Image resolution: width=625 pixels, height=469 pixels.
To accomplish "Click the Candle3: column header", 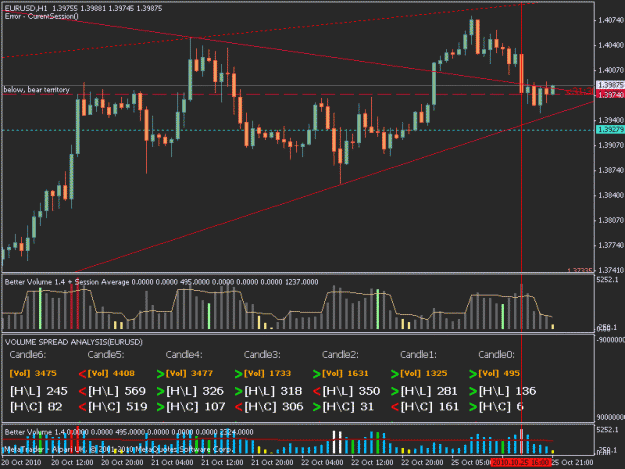I will click(262, 355).
